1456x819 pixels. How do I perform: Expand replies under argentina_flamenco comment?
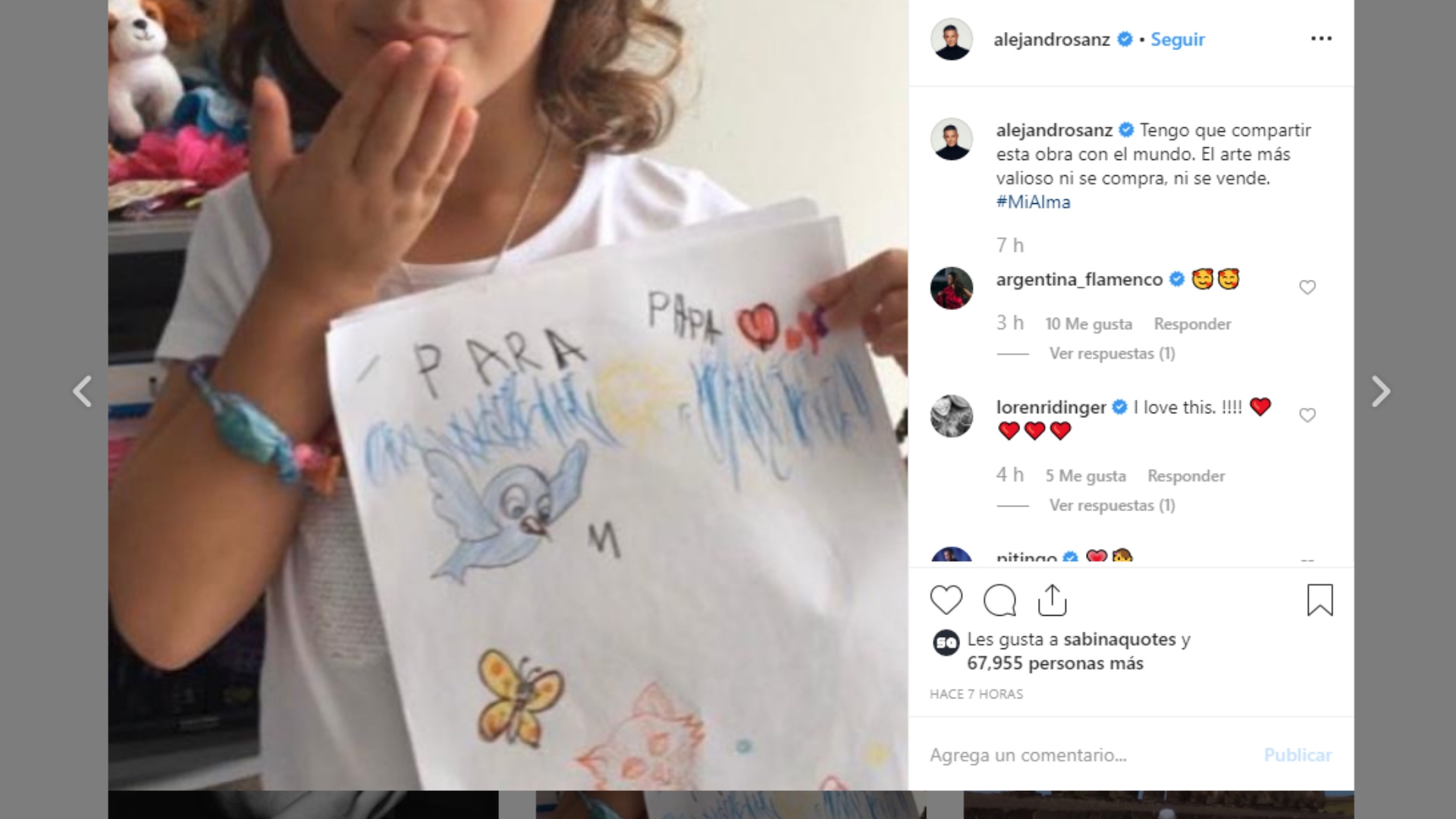[1112, 353]
